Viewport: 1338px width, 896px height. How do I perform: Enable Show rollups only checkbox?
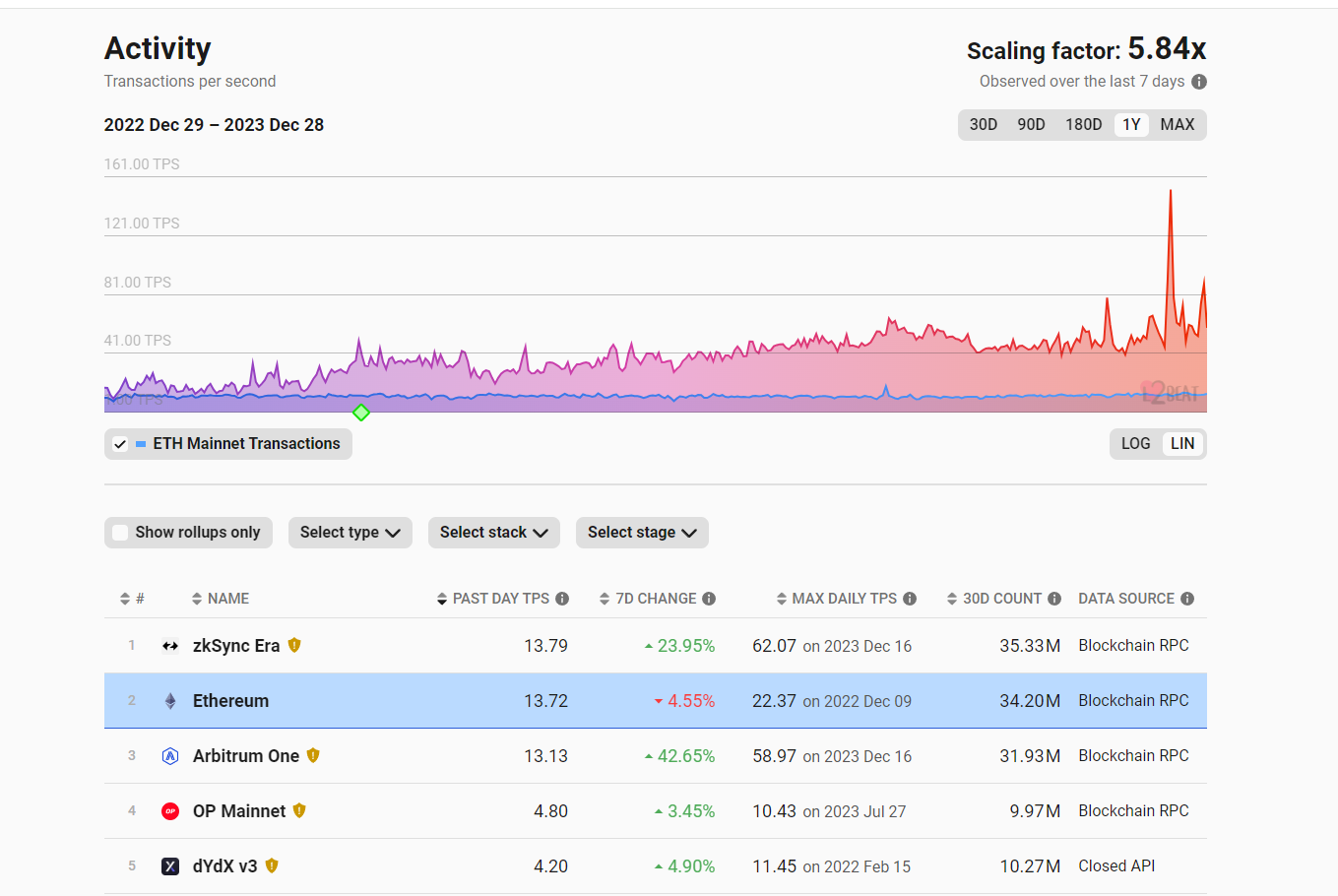tap(120, 533)
